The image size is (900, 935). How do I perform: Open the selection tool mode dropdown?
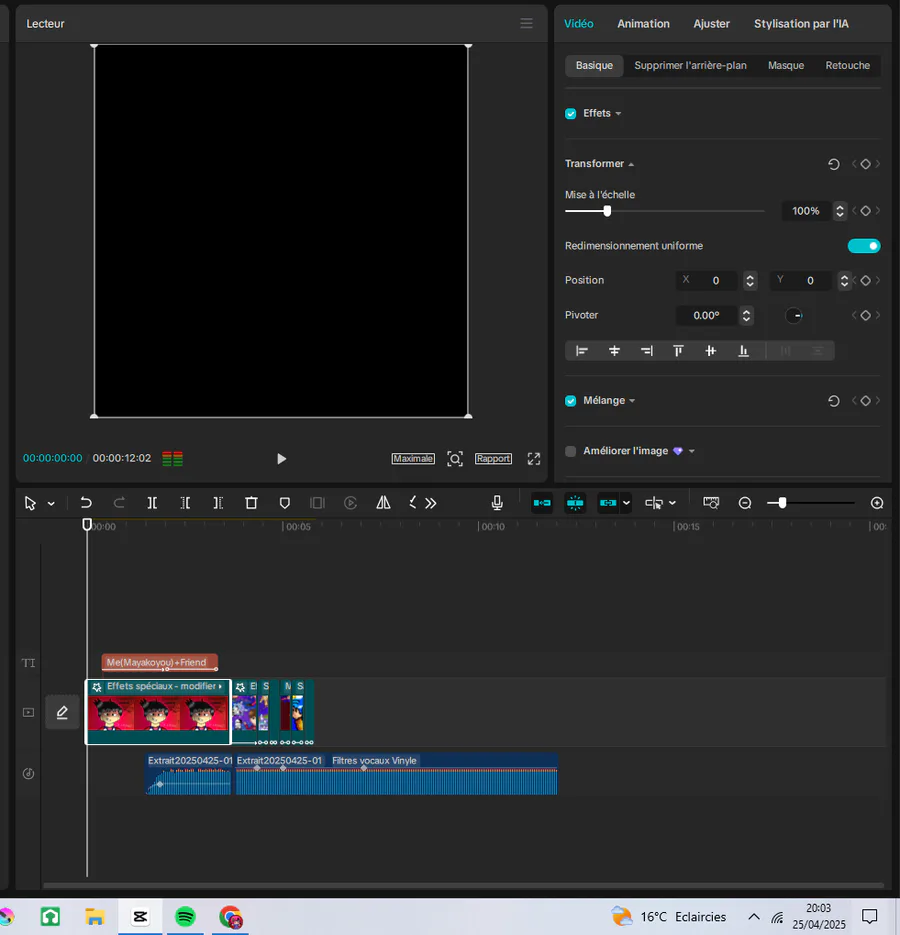click(x=51, y=504)
